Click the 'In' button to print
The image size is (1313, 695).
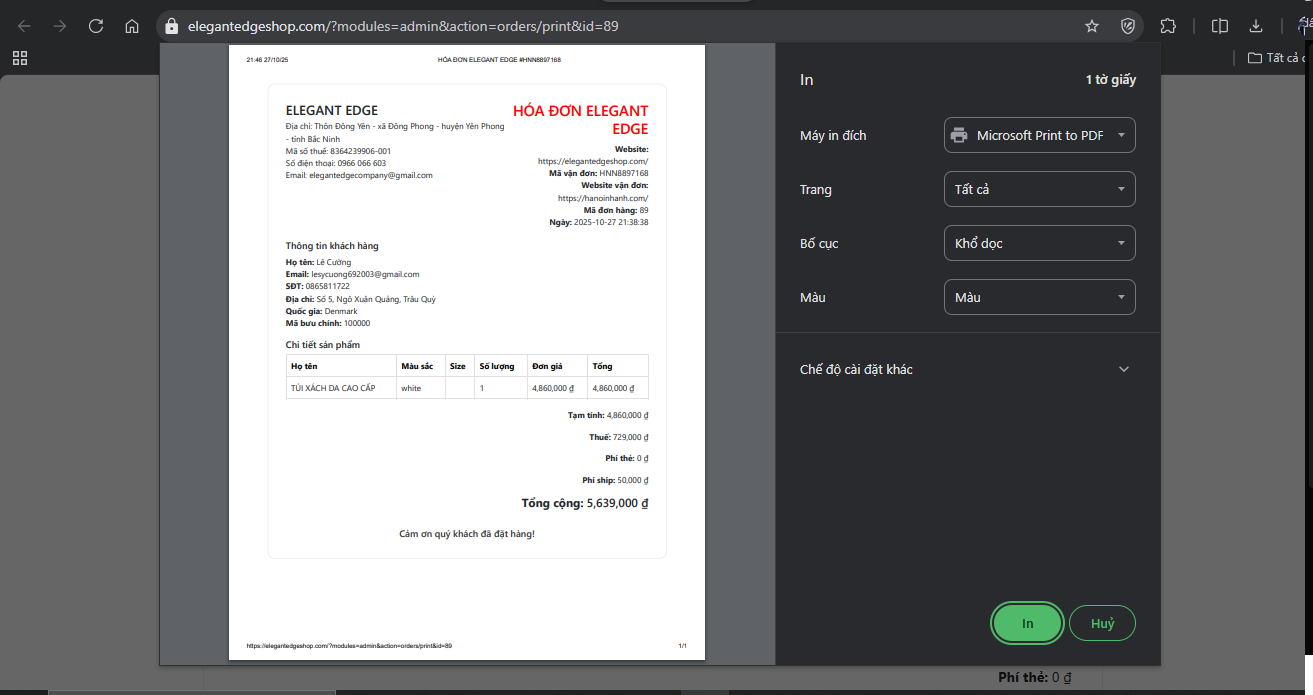[1027, 623]
